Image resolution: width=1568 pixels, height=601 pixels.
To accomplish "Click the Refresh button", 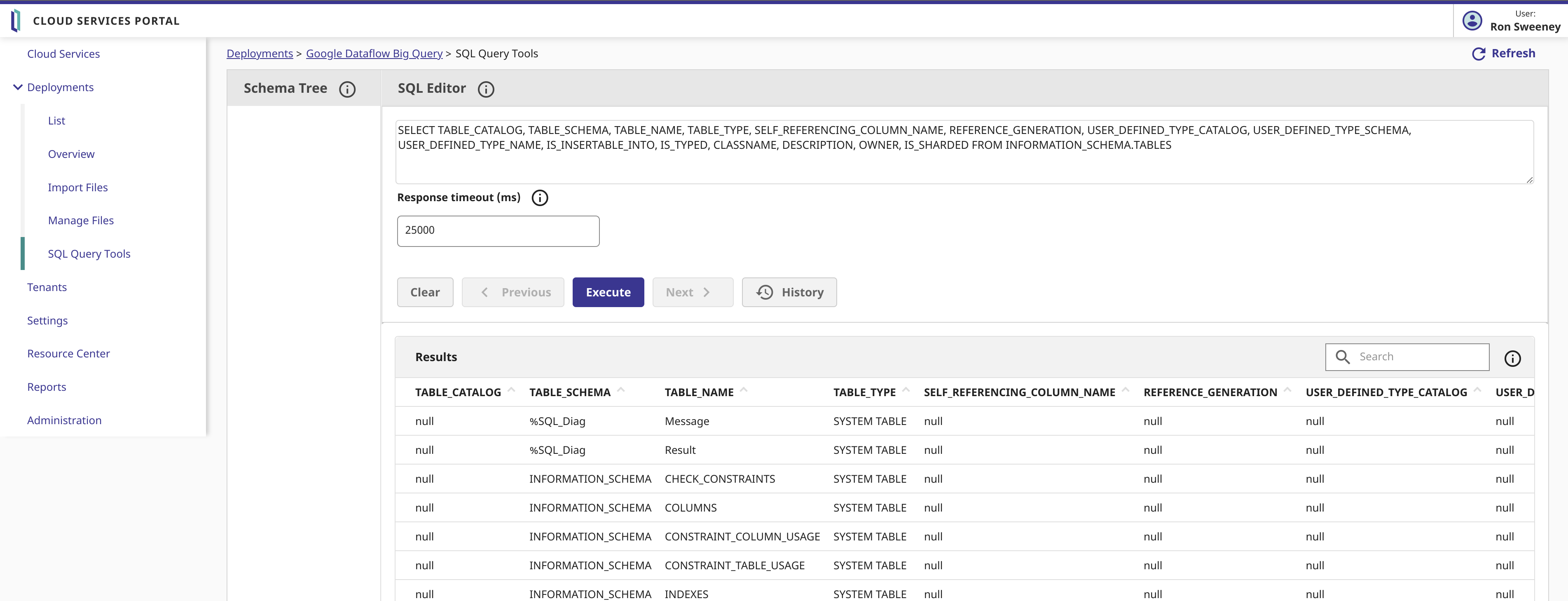I will coord(1503,54).
